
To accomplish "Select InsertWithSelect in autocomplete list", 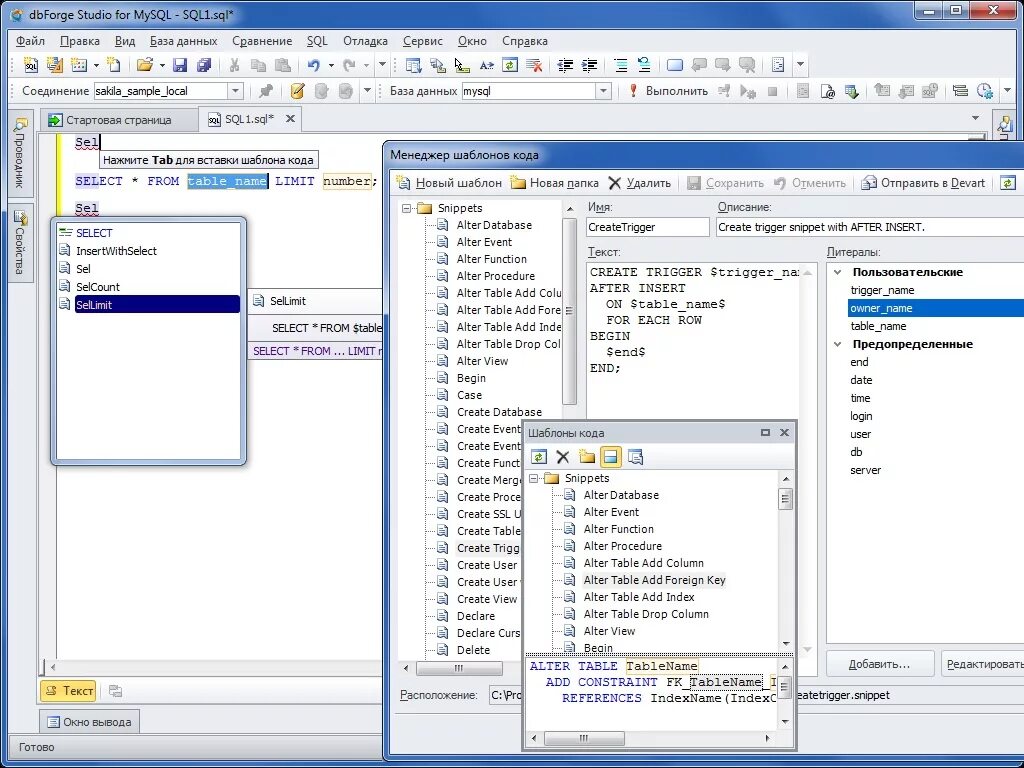I will click(x=116, y=251).
